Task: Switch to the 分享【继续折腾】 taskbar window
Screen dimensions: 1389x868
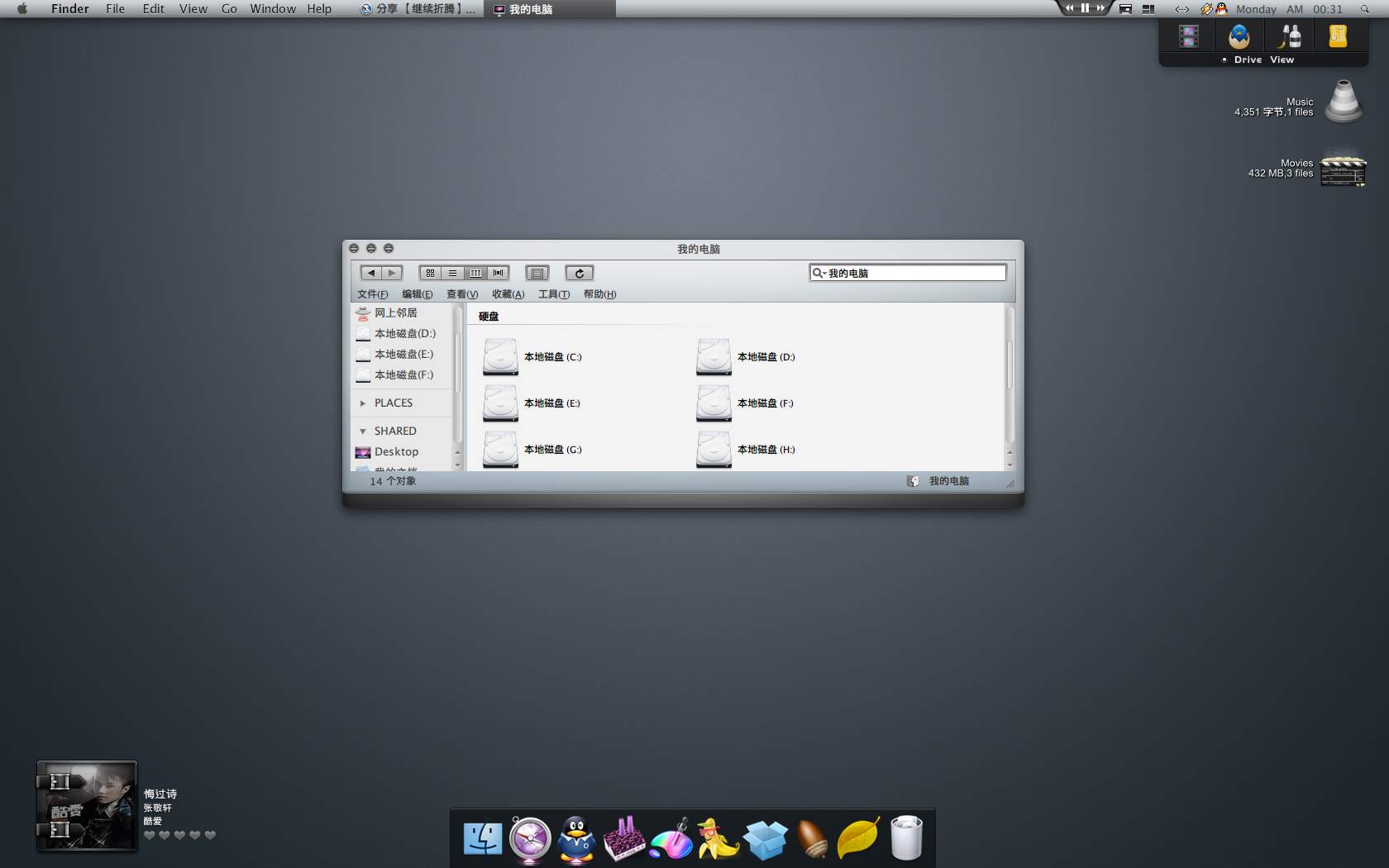Action: coord(418,9)
